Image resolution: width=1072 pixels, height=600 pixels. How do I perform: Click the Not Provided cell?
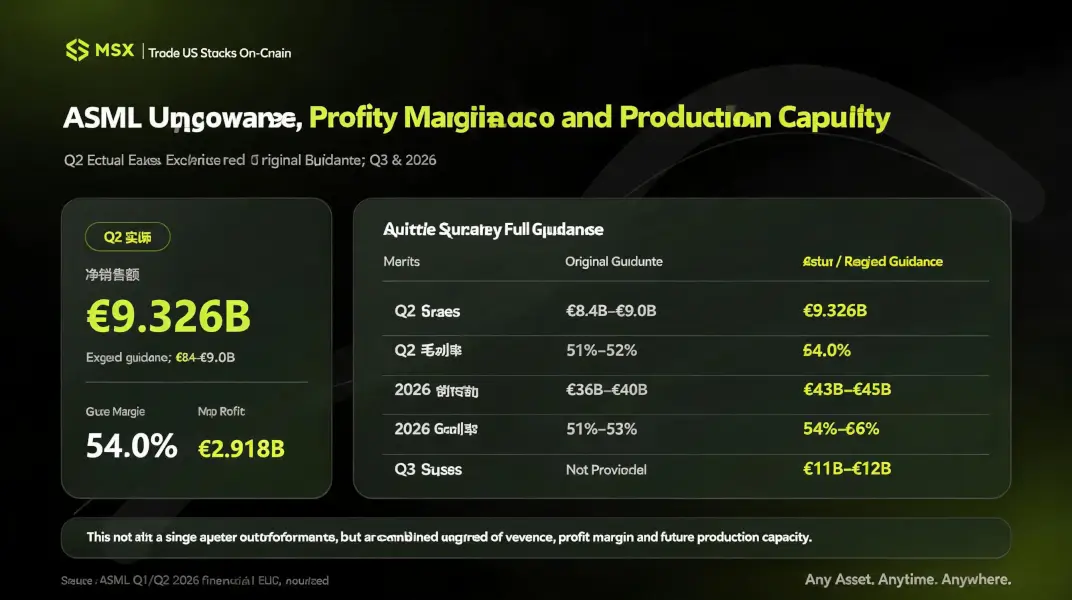coord(606,470)
